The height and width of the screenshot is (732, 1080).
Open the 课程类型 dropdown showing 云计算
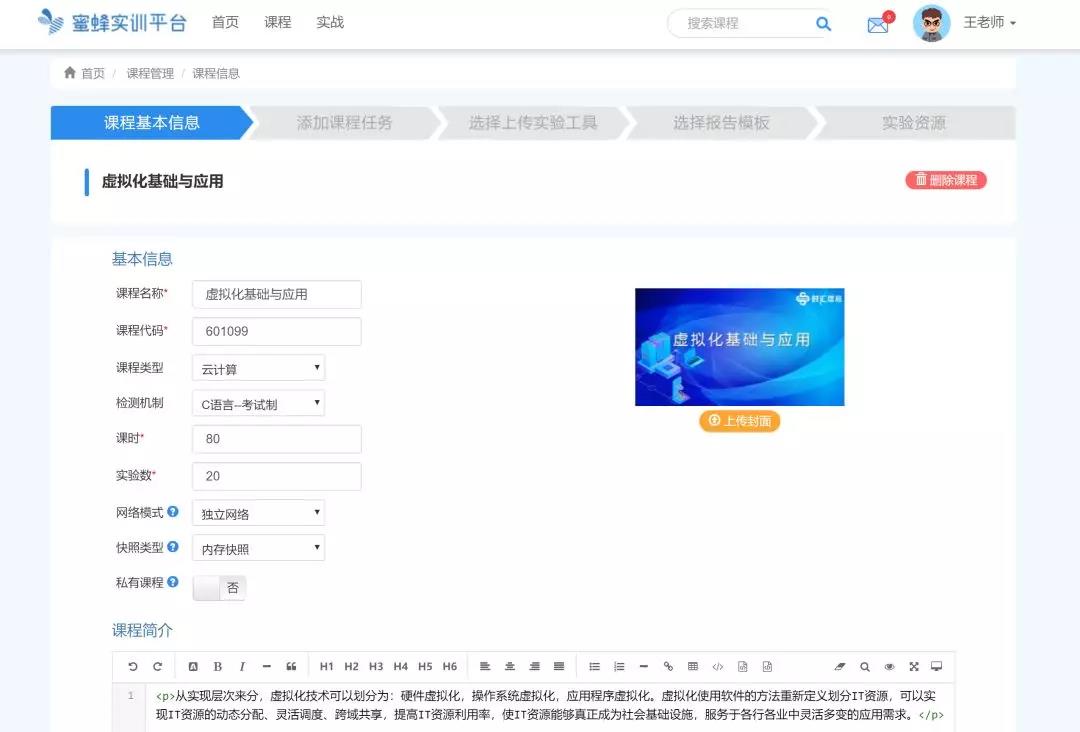pyautogui.click(x=258, y=367)
